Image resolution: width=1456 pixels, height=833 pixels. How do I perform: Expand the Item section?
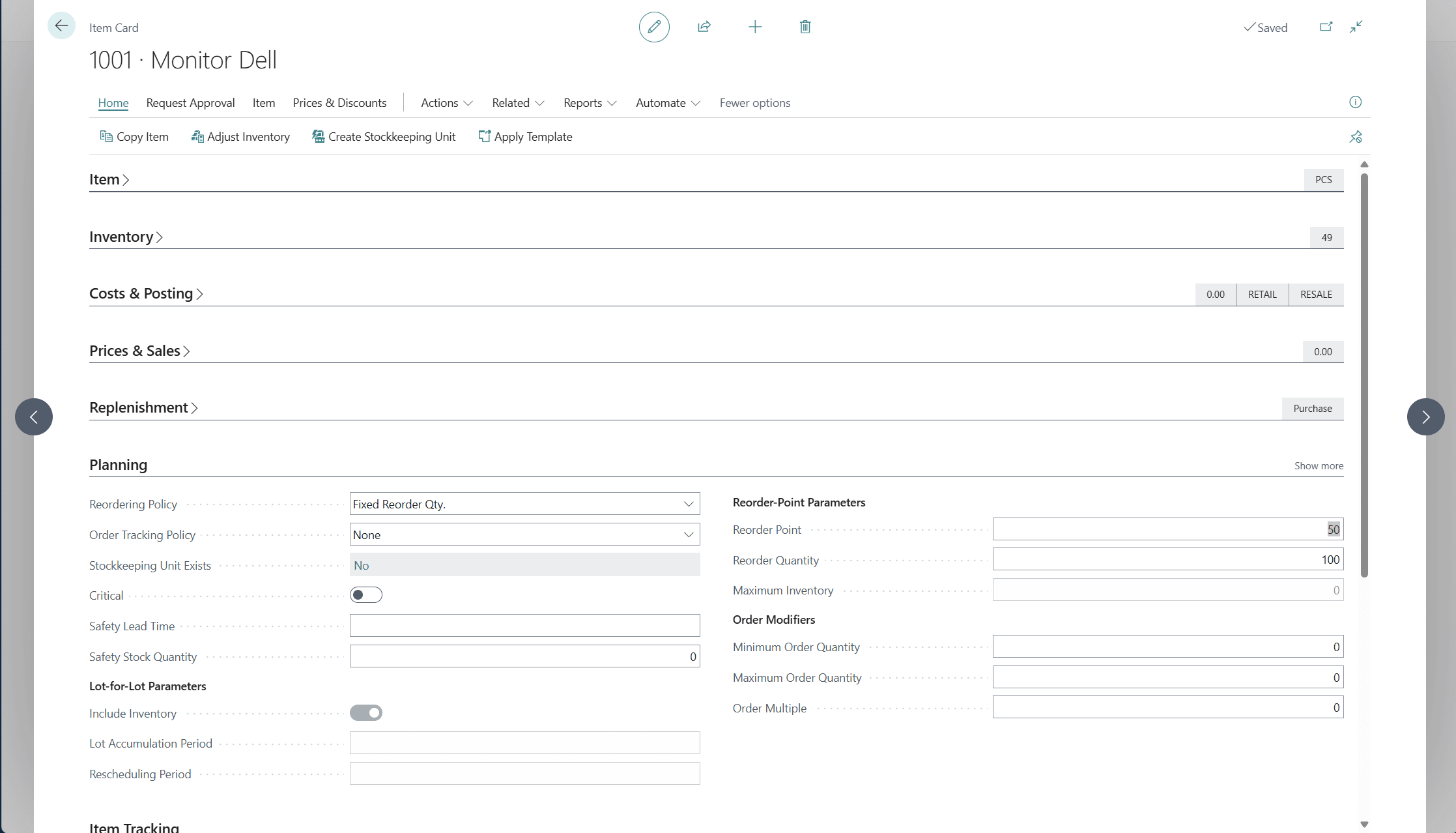[109, 180]
